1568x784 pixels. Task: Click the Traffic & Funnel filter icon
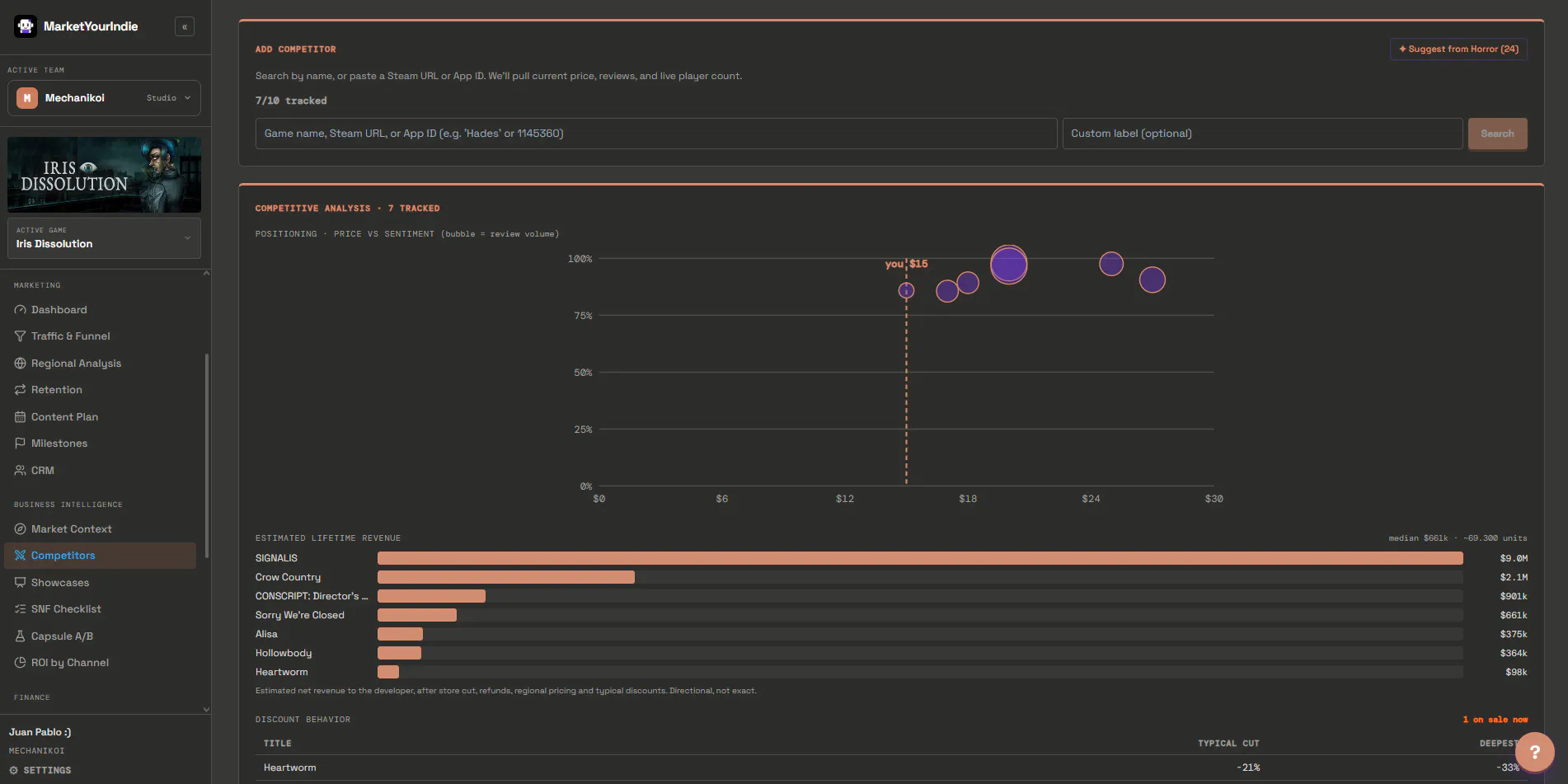21,336
